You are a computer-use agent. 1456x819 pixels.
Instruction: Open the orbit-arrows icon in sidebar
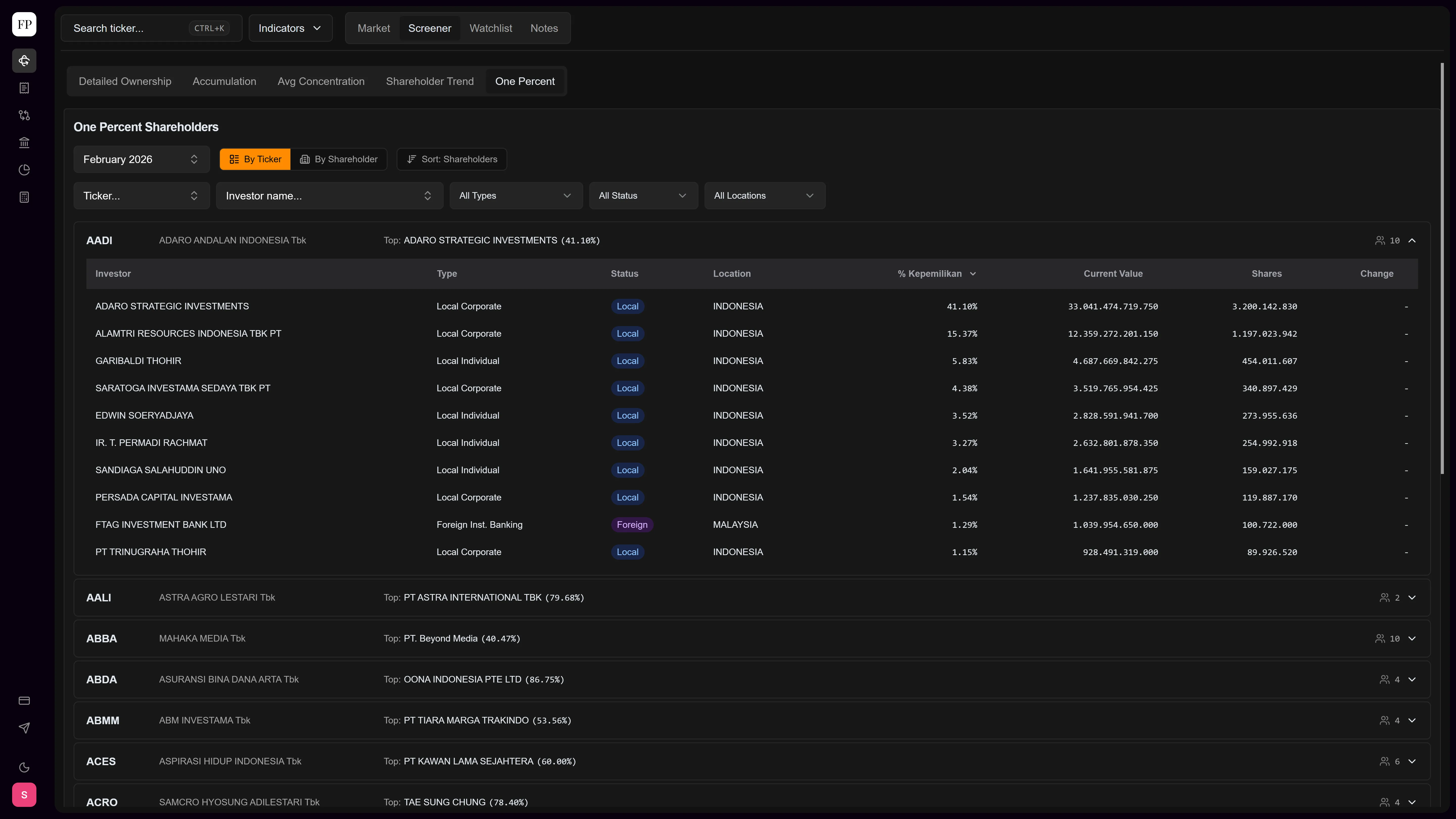tap(24, 60)
